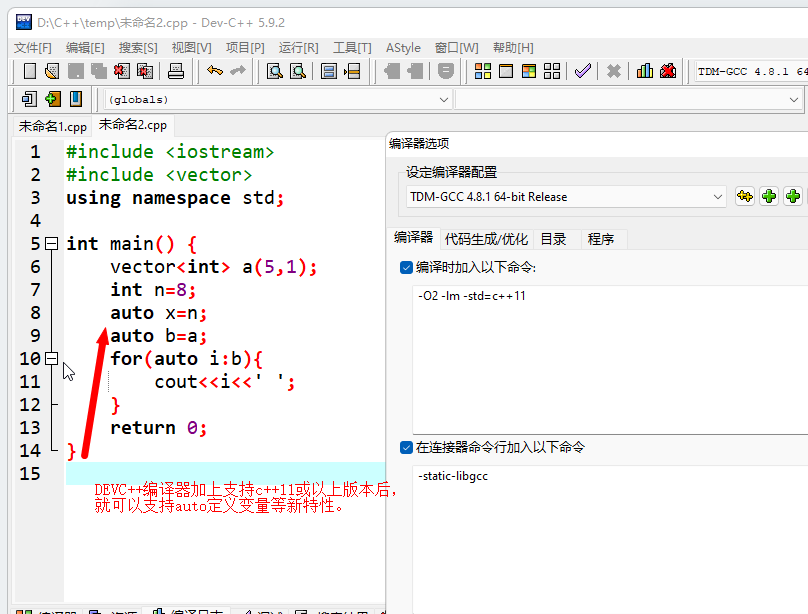Click the New file toolbar icon
The width and height of the screenshot is (808, 614).
(30, 71)
